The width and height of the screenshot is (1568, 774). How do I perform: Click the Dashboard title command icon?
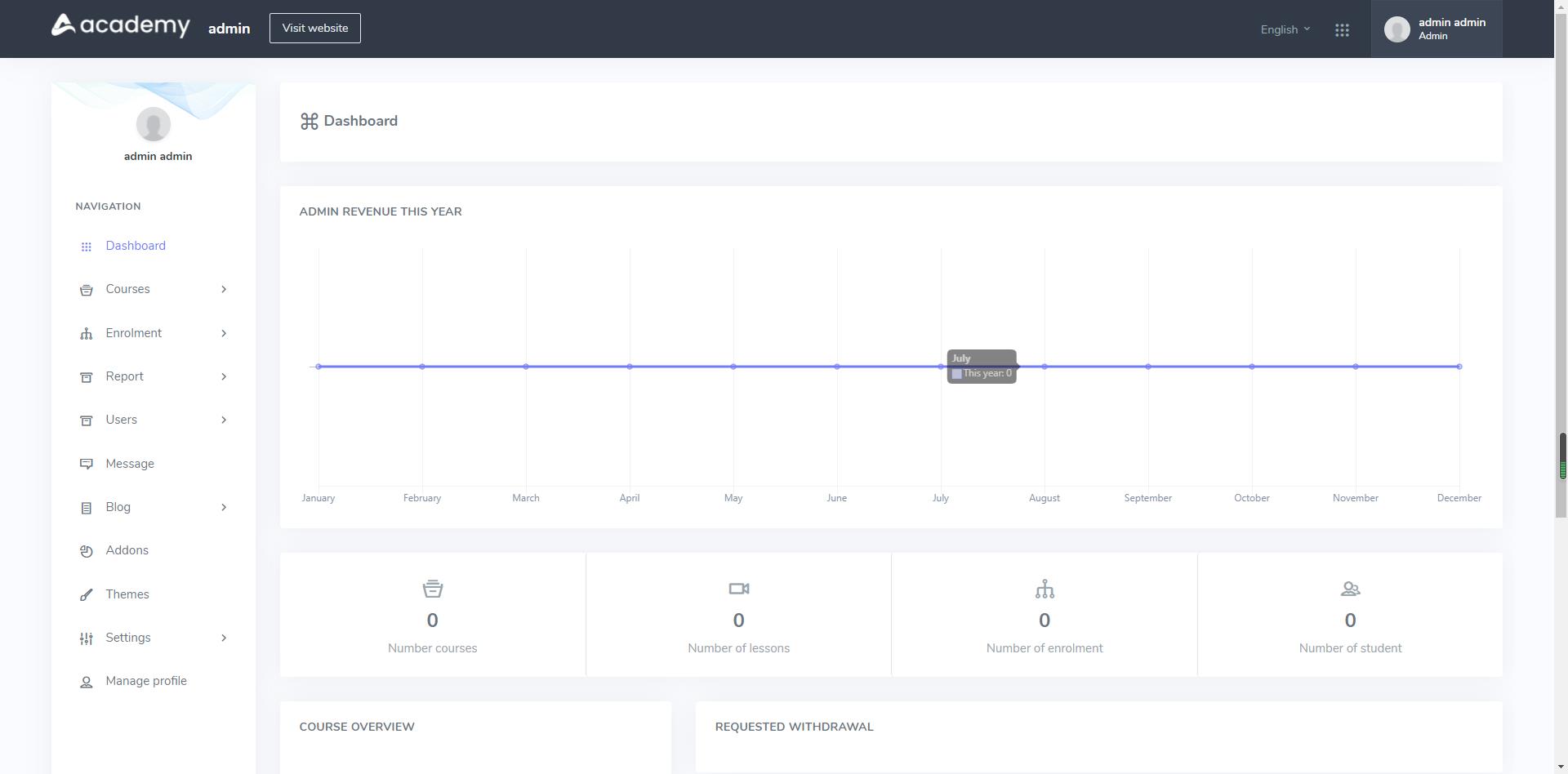coord(309,122)
